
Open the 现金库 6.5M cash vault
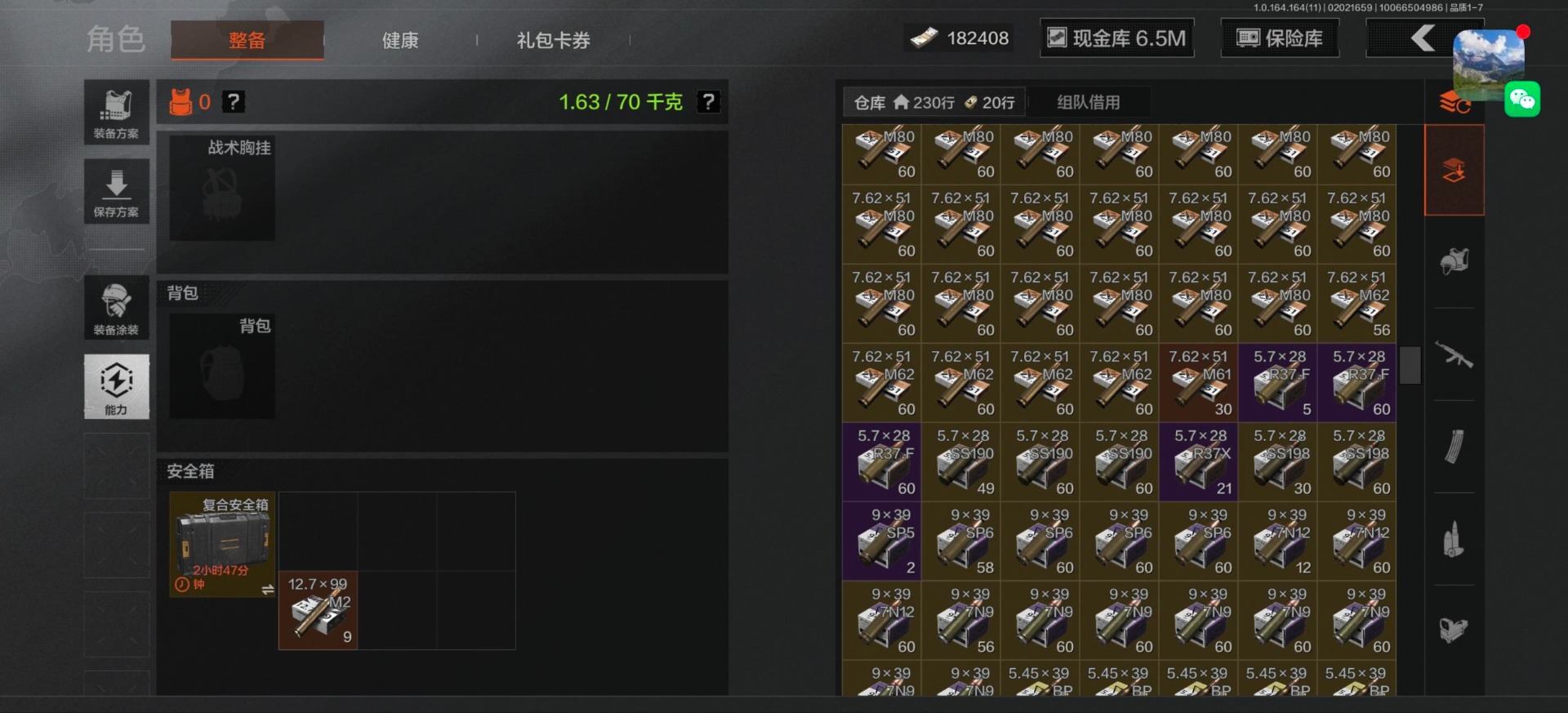pyautogui.click(x=1117, y=38)
